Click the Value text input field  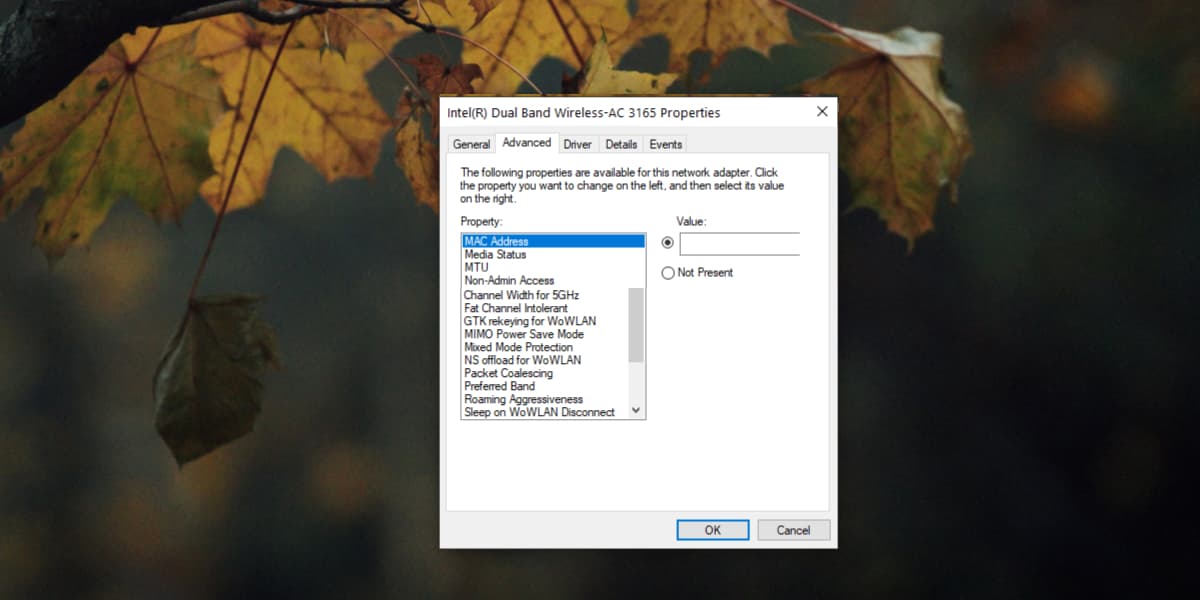point(740,244)
